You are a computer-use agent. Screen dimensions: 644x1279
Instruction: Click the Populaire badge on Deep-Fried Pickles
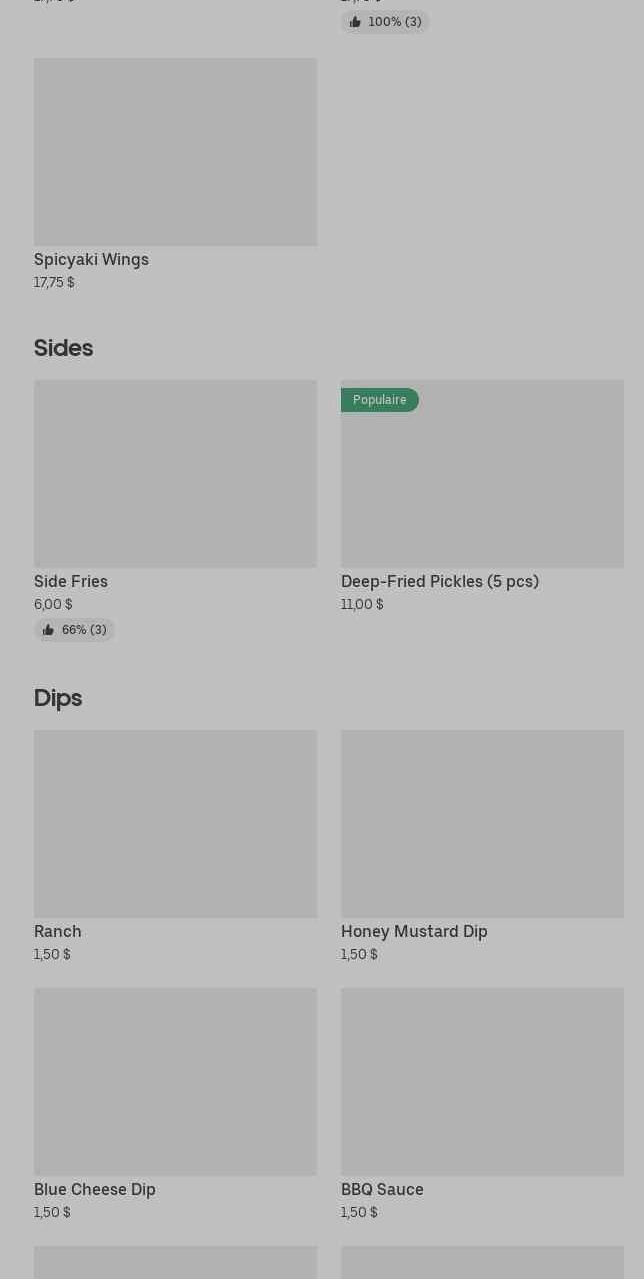[x=380, y=400]
